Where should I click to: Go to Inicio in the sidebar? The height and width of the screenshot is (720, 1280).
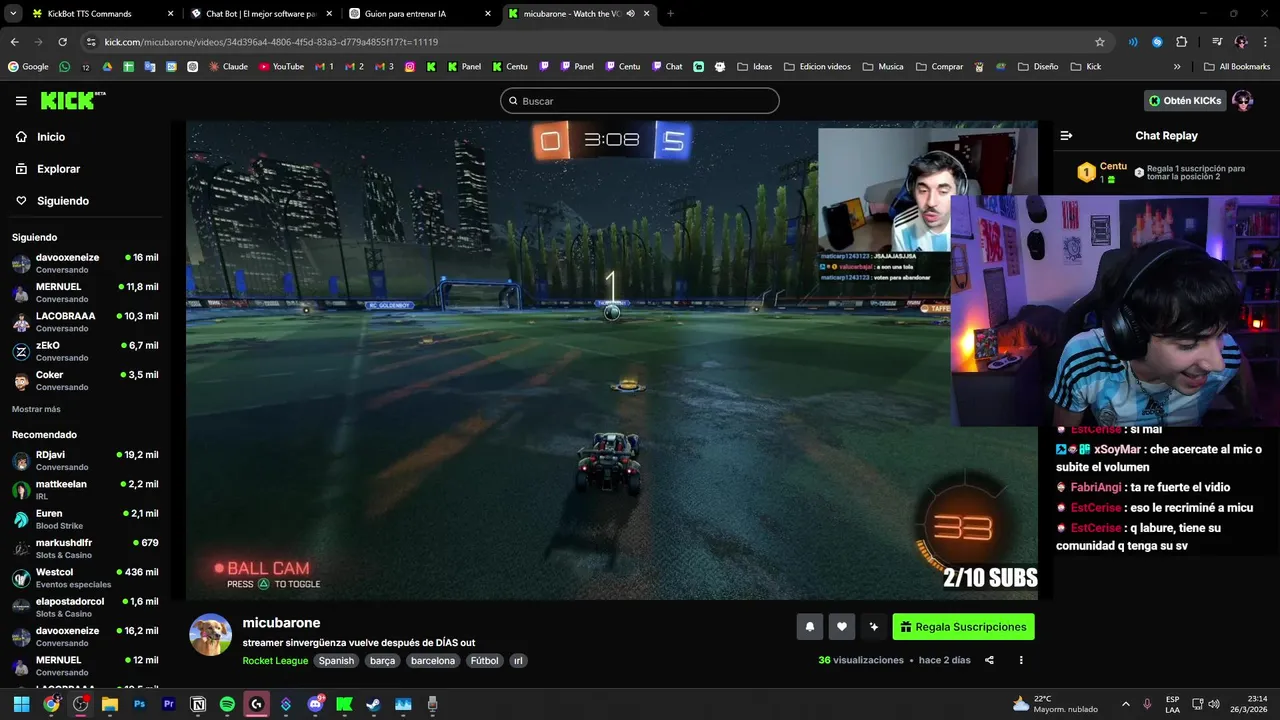click(51, 137)
